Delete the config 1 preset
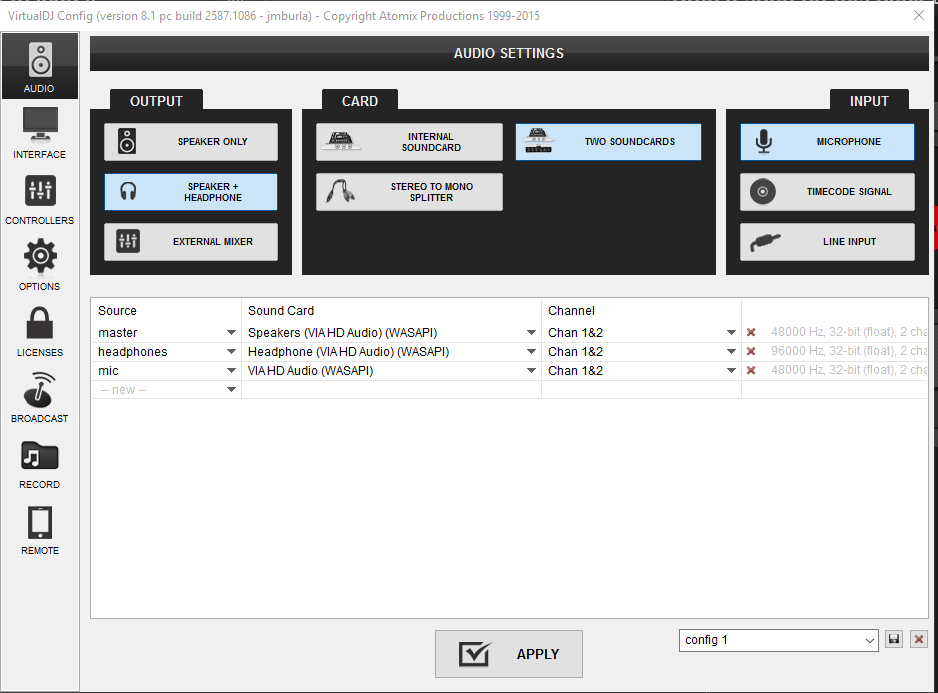938x693 pixels. coord(919,639)
